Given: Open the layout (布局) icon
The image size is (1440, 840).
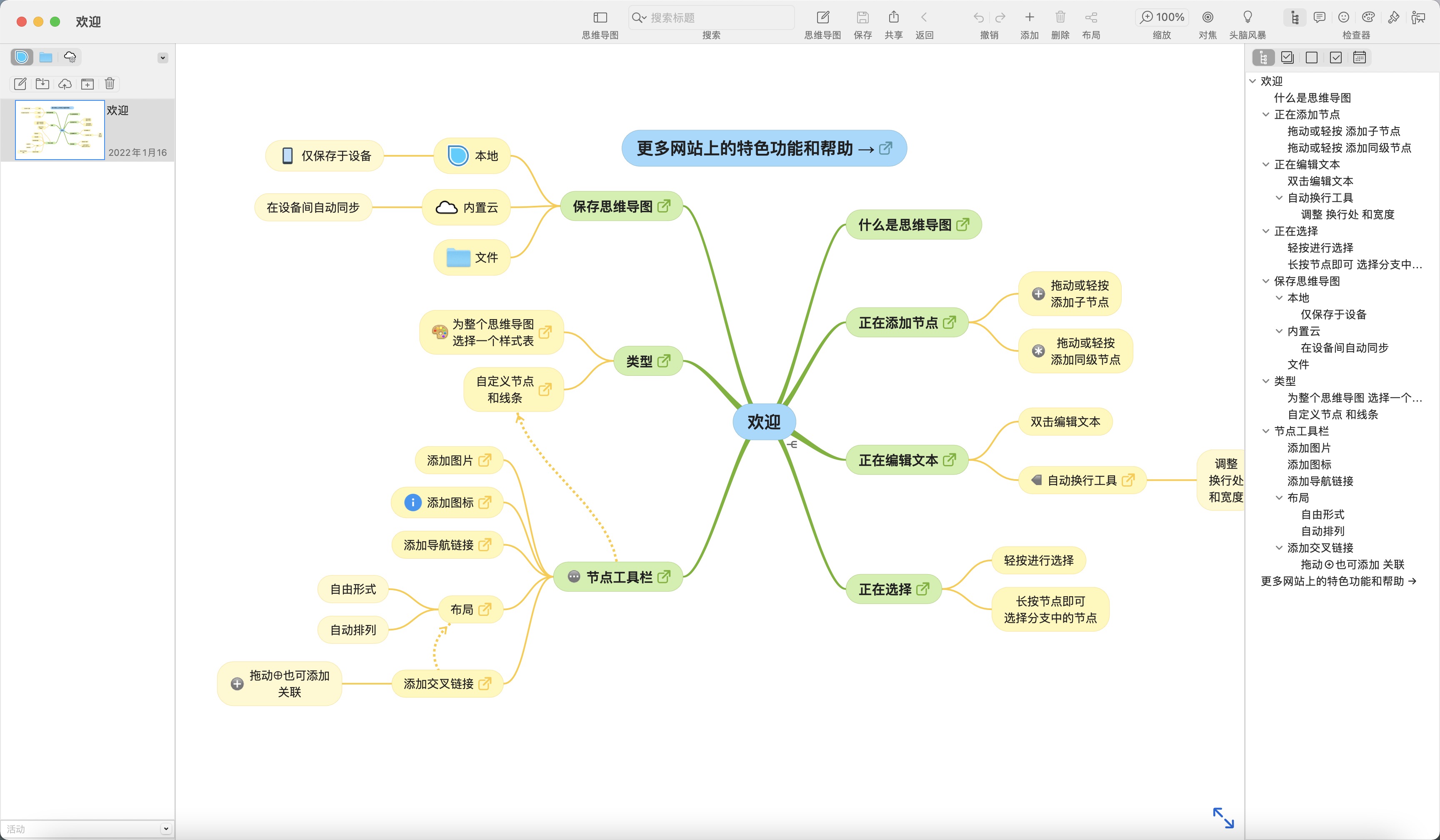Looking at the screenshot, I should point(1091,18).
